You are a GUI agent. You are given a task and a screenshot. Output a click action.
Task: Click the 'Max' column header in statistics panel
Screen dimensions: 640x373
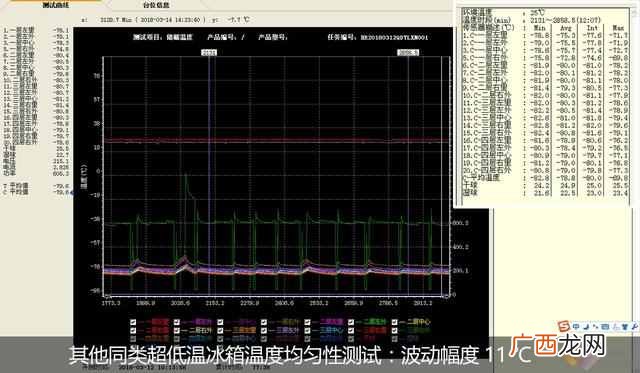coord(618,27)
